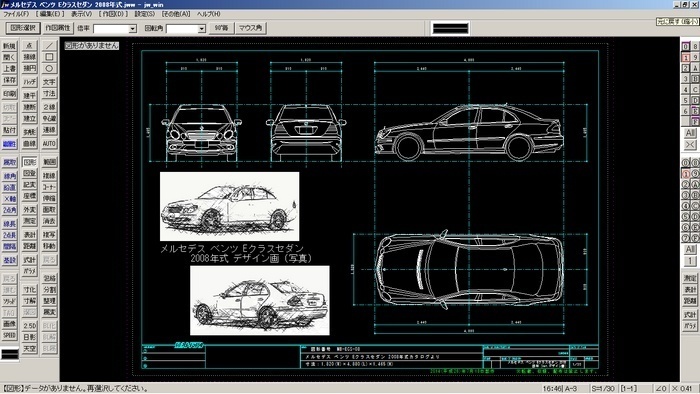This screenshot has height=394, width=700.
Task: Click the S=1/30 scale in status bar
Action: [603, 389]
